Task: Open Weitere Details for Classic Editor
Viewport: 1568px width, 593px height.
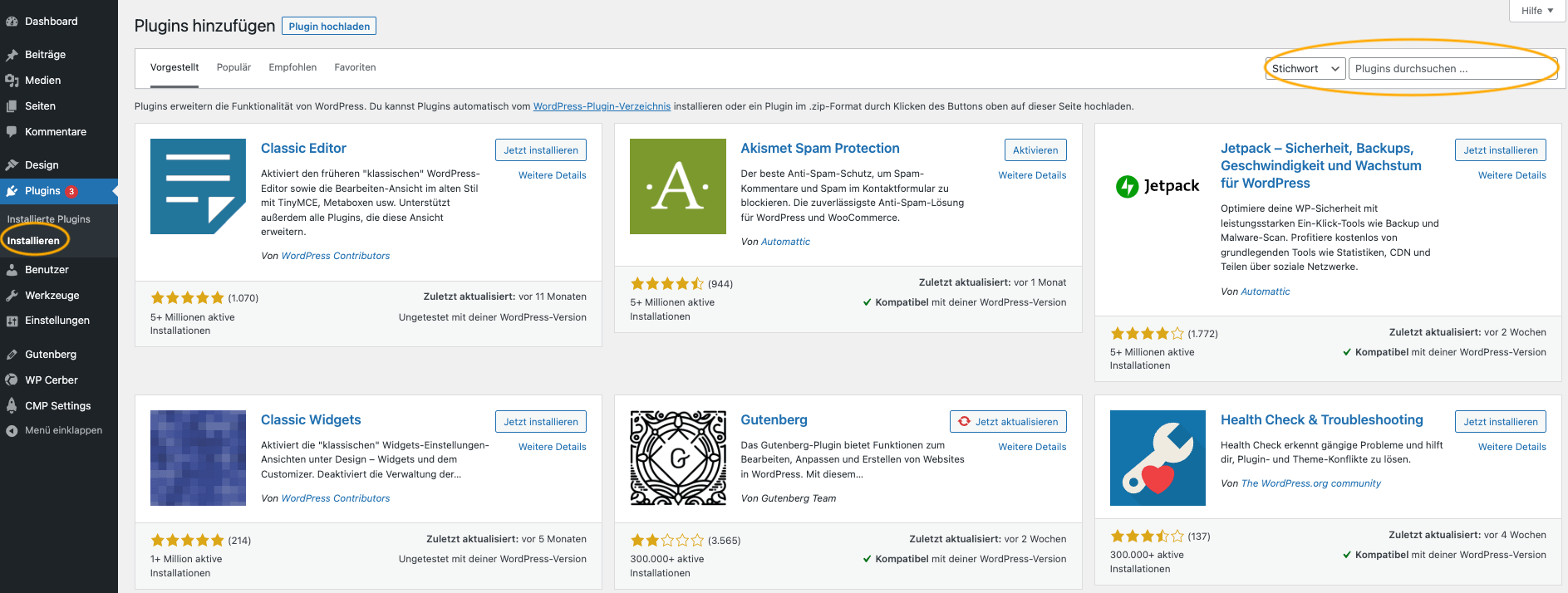Action: 553,175
